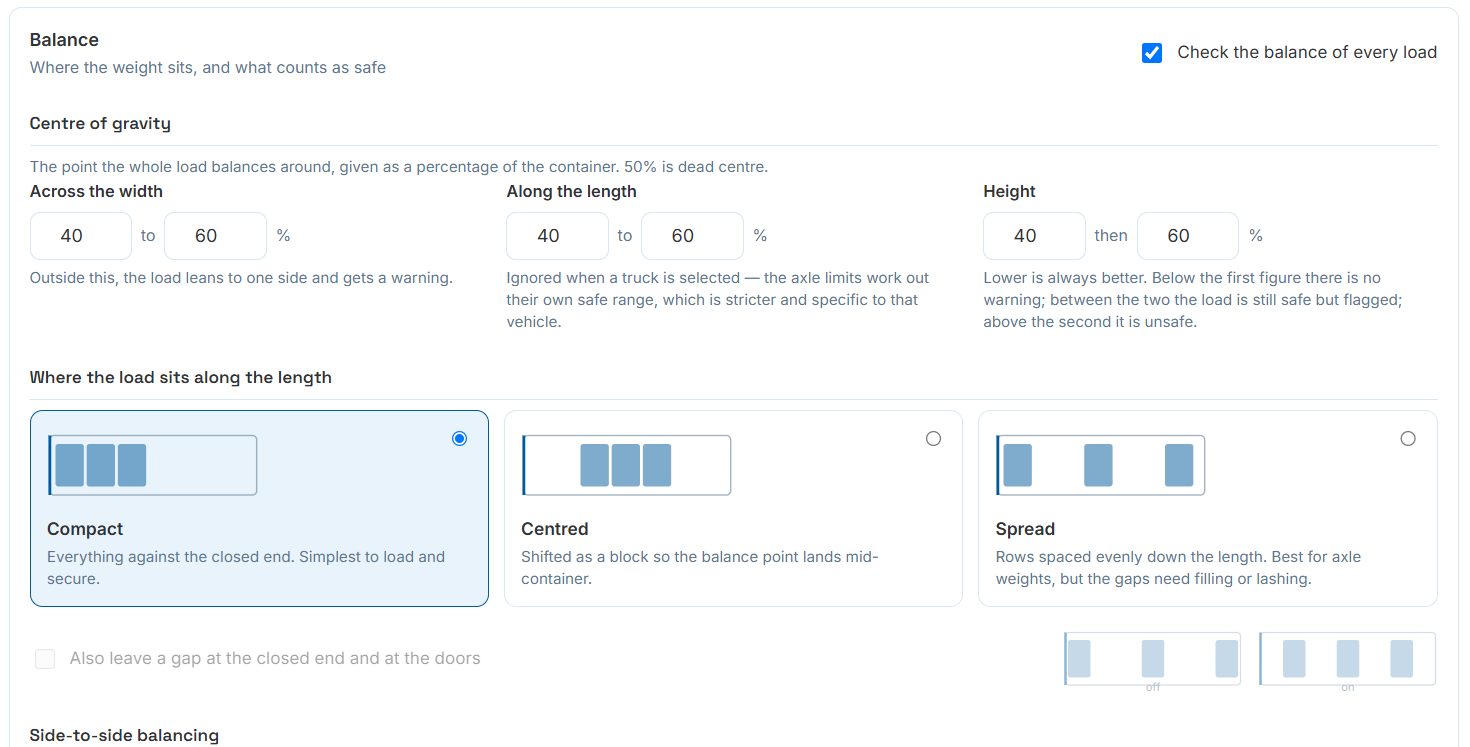Select the Centred radio button
Viewport: 1470px width, 747px height.
tap(934, 438)
